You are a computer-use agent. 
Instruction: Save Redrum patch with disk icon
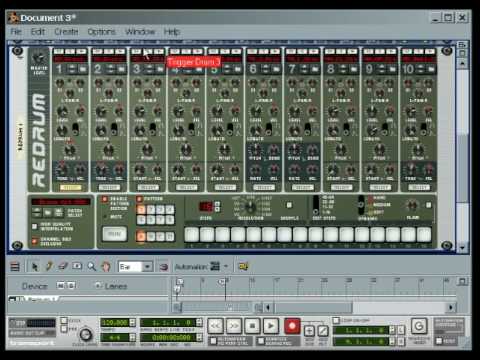click(x=59, y=212)
